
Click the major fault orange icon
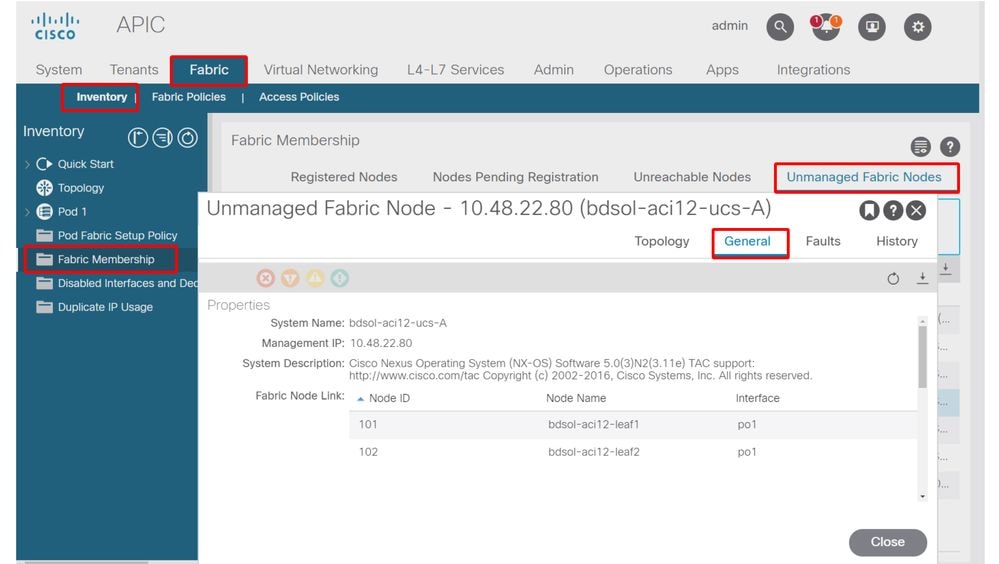point(291,278)
